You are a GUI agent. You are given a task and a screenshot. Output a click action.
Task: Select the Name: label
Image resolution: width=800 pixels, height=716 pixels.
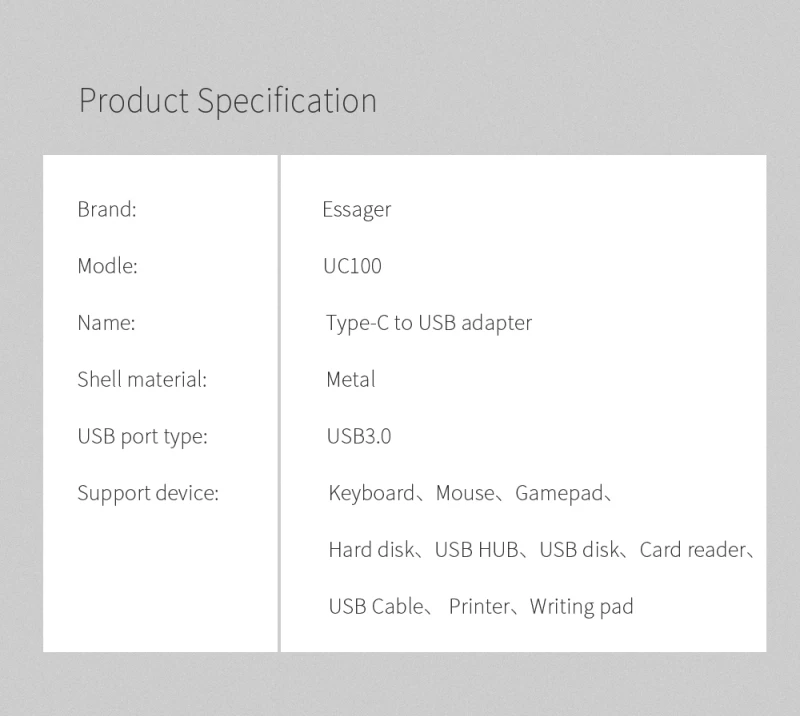(107, 323)
